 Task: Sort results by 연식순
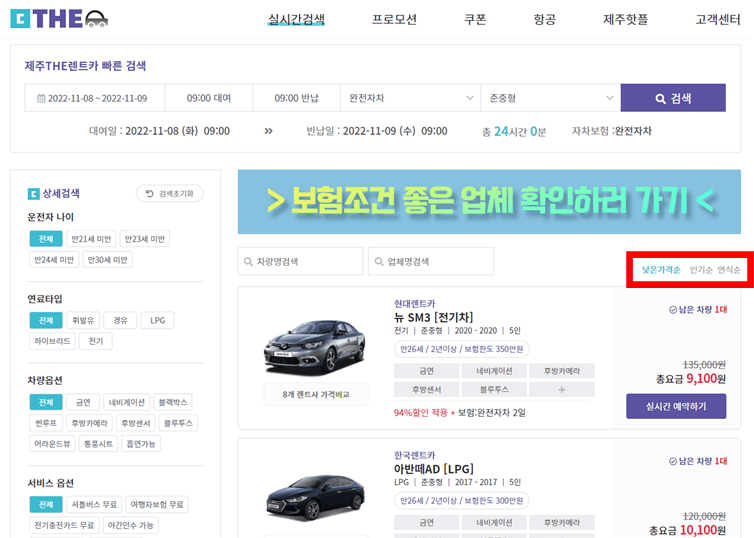(x=729, y=270)
